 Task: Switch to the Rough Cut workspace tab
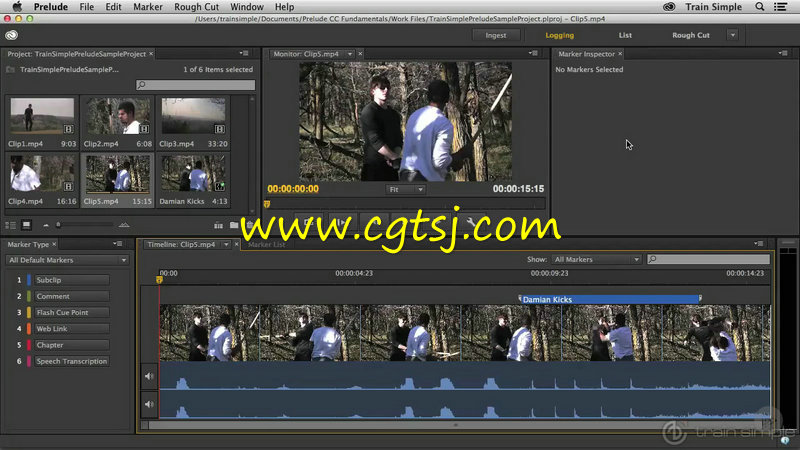(691, 35)
